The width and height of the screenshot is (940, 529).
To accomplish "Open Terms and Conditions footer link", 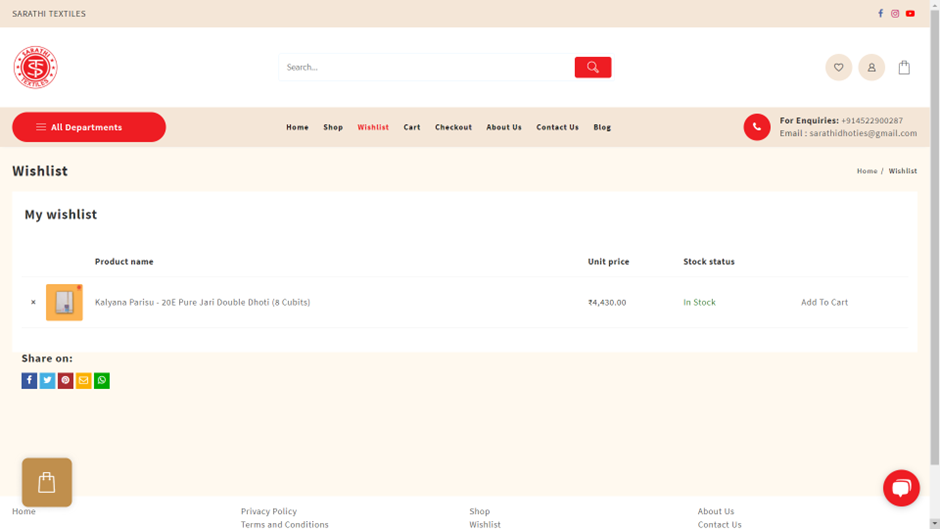I will tap(285, 524).
